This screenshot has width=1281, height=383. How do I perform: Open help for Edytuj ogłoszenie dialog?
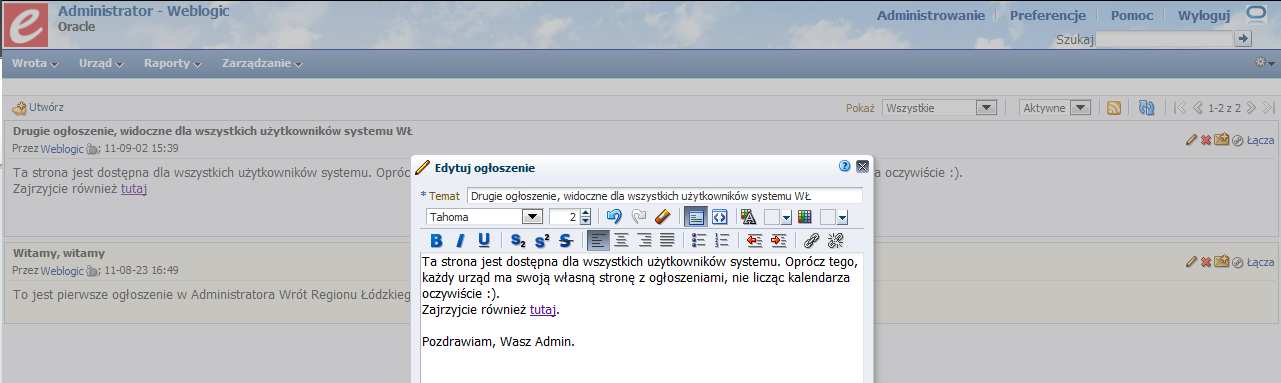[x=844, y=167]
